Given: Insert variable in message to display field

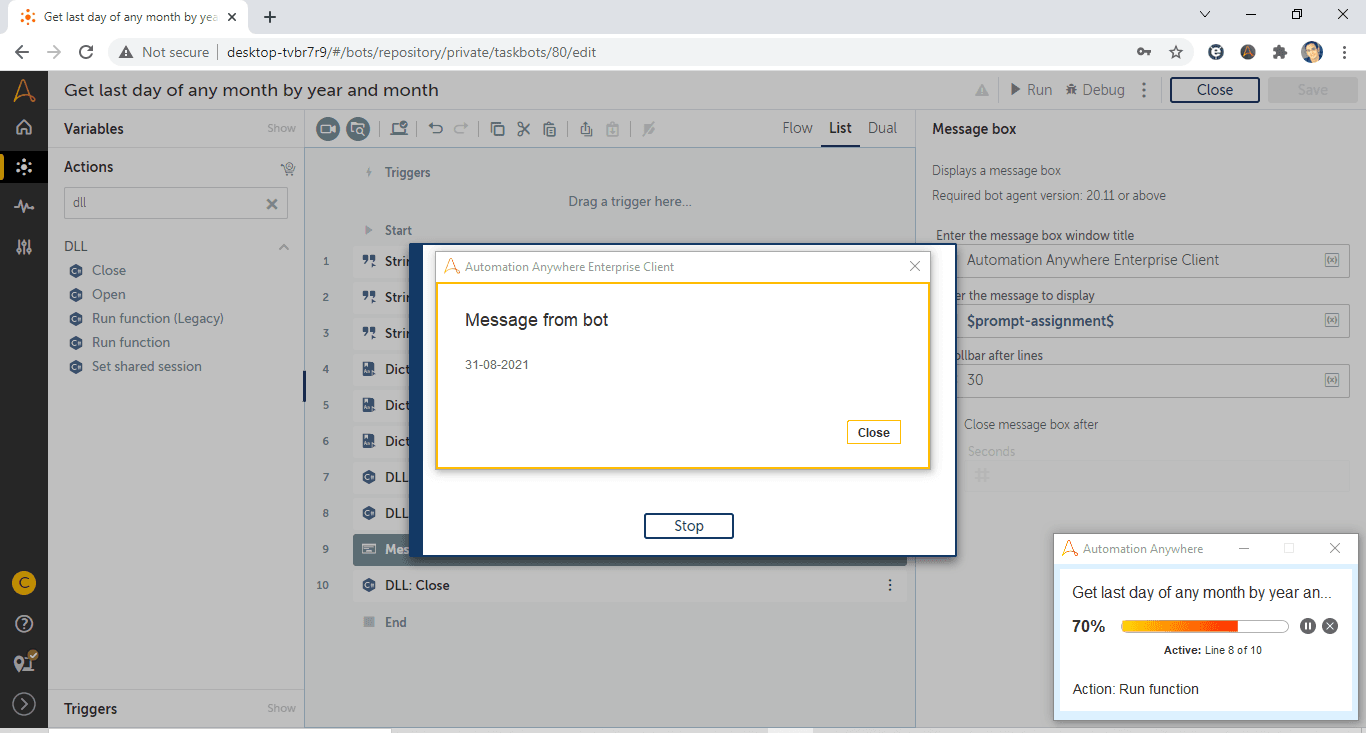Looking at the screenshot, I should (1332, 321).
